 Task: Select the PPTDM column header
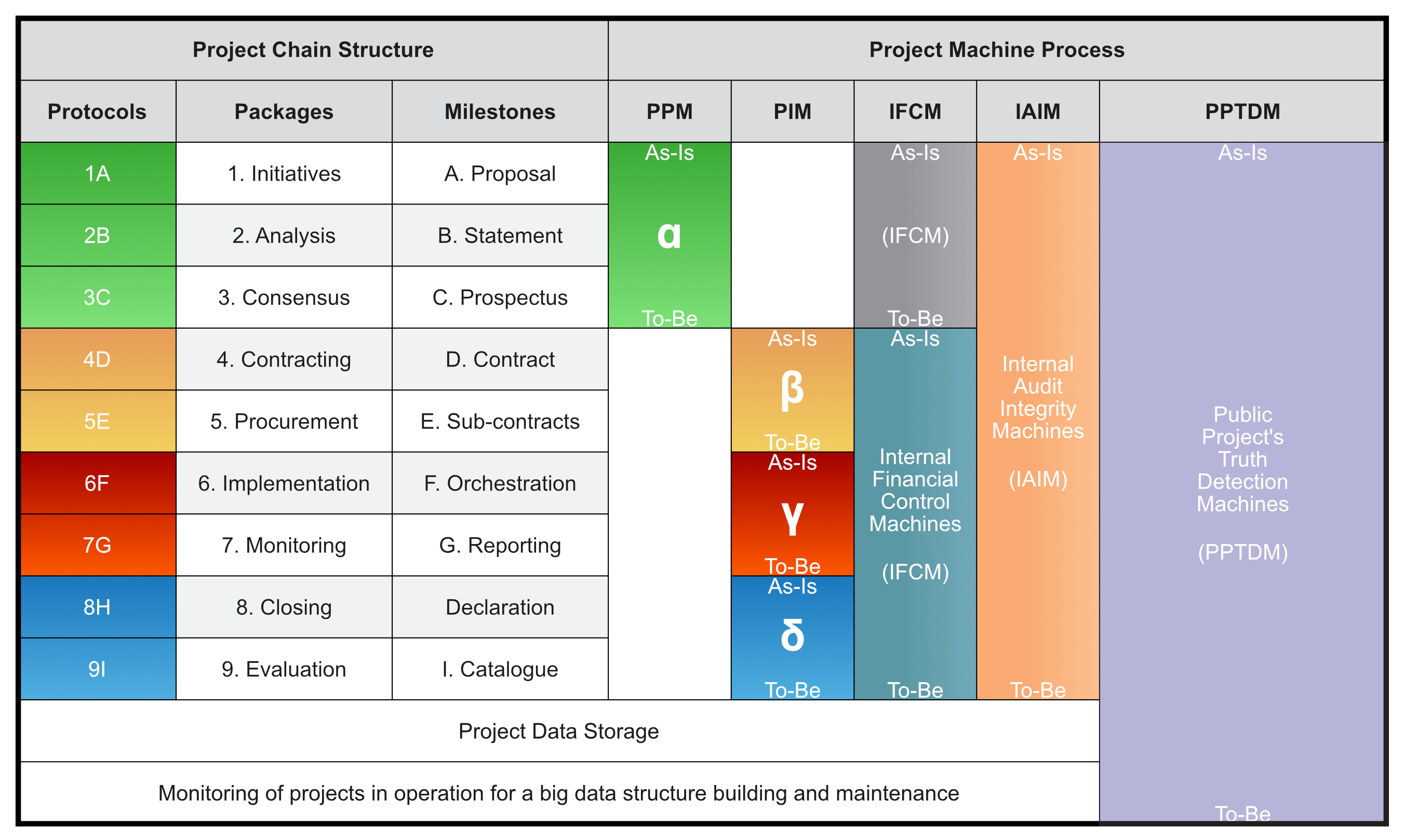pos(1241,112)
